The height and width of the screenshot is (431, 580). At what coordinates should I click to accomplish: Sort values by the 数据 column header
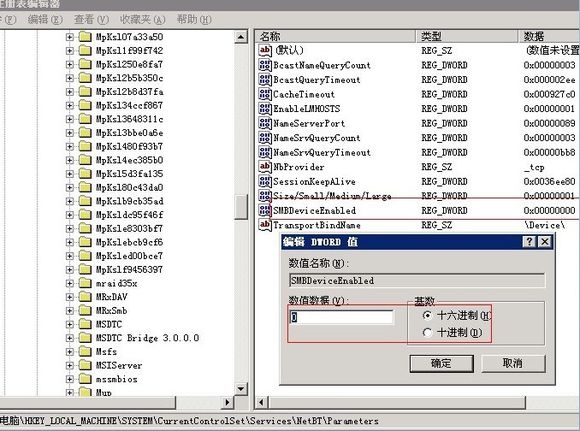click(549, 36)
